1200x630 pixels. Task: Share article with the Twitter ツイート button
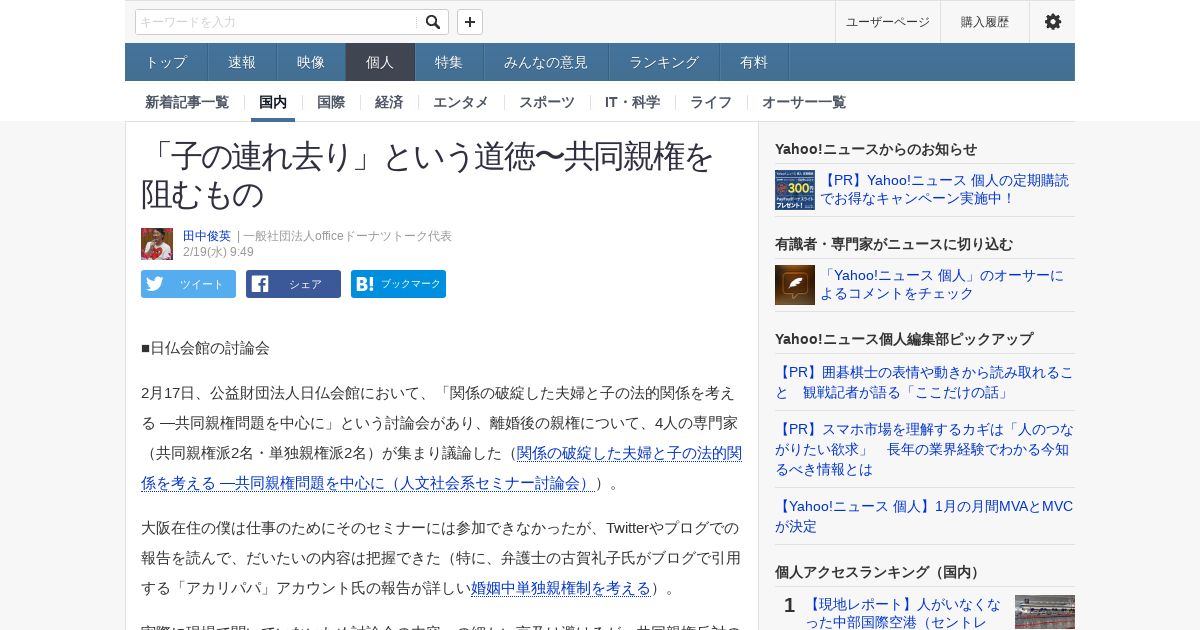coord(188,284)
